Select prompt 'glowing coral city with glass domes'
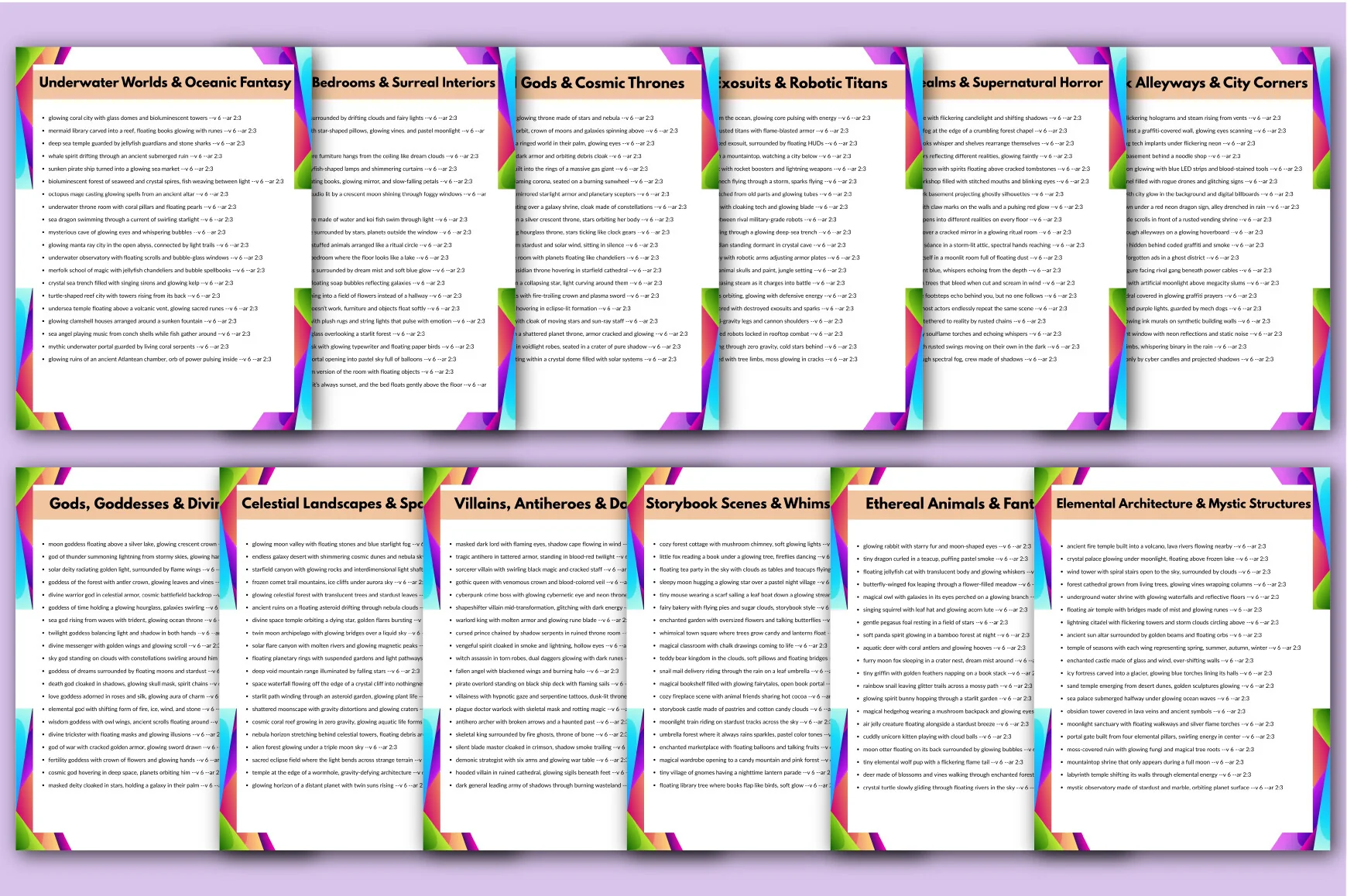 click(x=145, y=118)
